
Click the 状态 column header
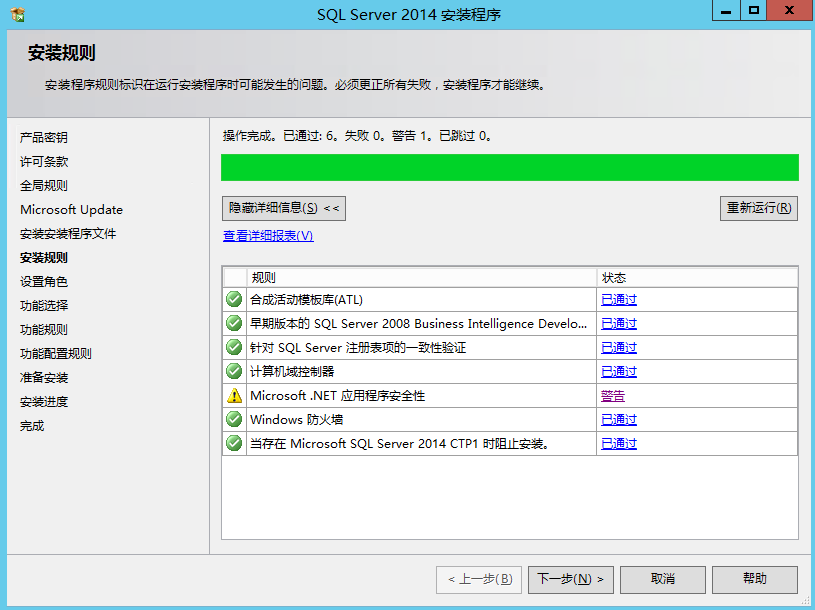(x=697, y=277)
